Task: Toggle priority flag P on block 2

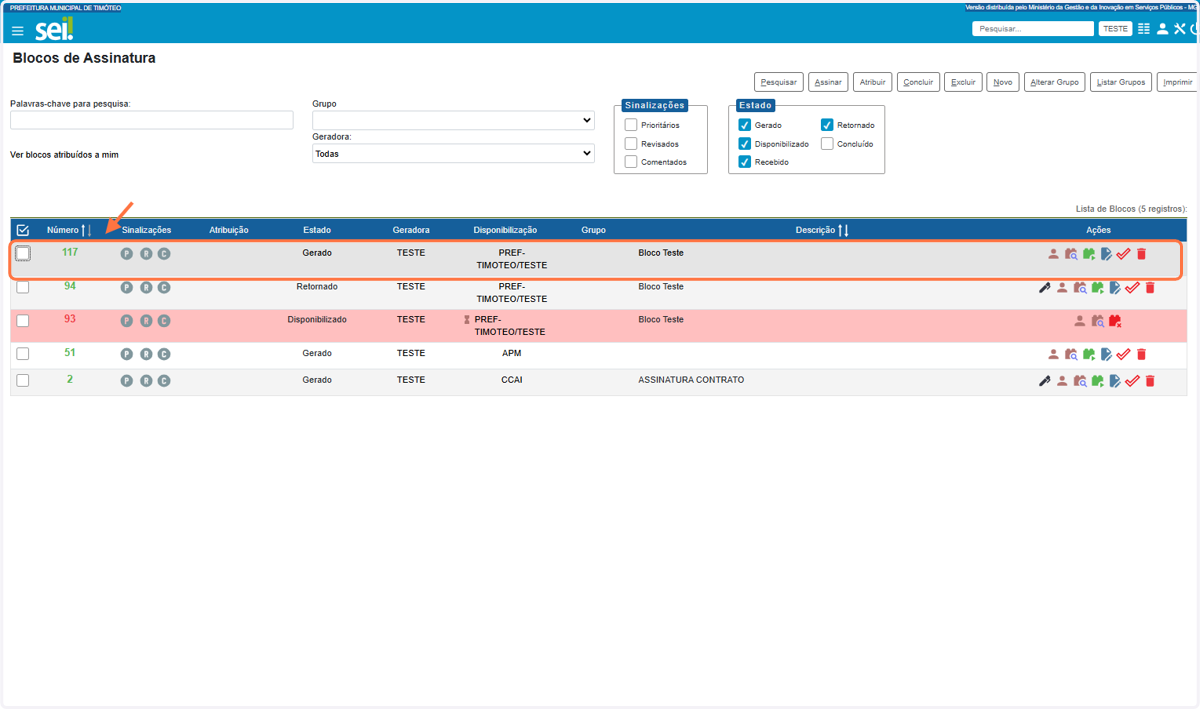Action: (127, 381)
